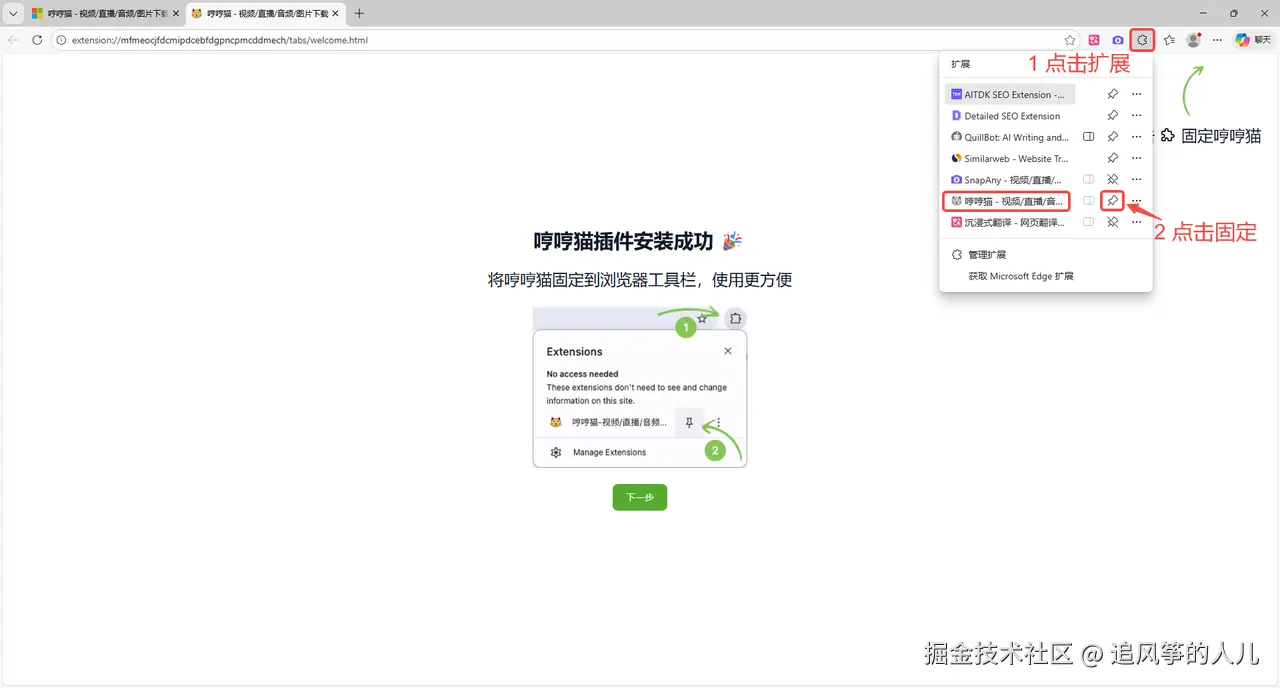Click the 扩展 panel header text
Screen dimensions: 1280x688
click(960, 64)
